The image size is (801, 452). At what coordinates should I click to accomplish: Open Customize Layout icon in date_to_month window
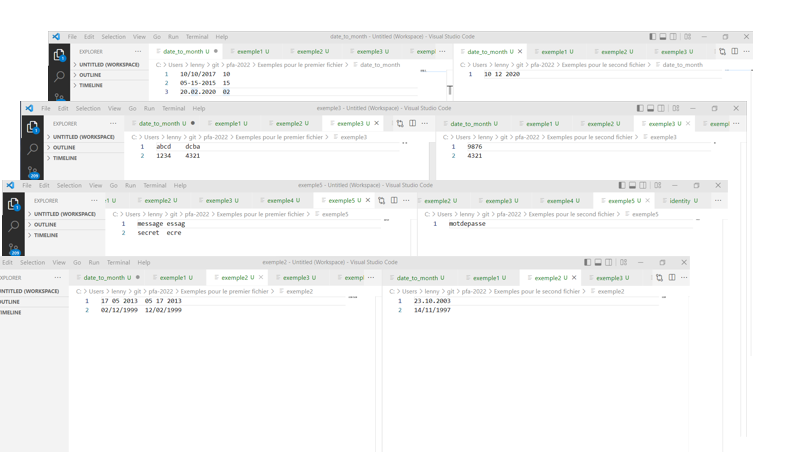pos(688,37)
